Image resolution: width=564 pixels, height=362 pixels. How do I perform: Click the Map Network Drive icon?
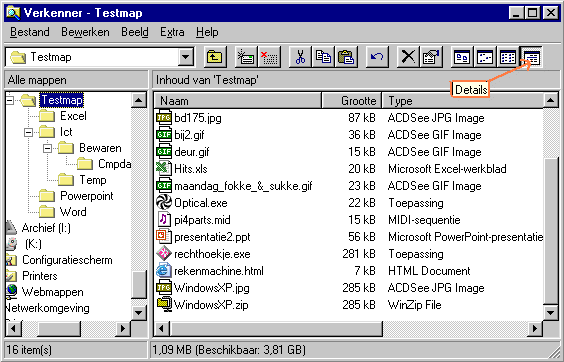(246, 57)
